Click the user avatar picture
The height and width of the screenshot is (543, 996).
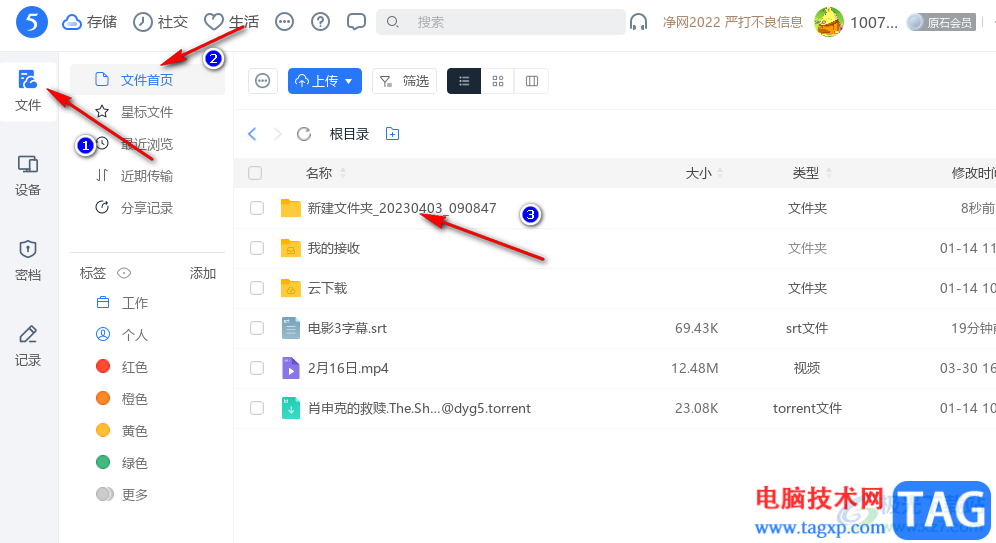(829, 22)
